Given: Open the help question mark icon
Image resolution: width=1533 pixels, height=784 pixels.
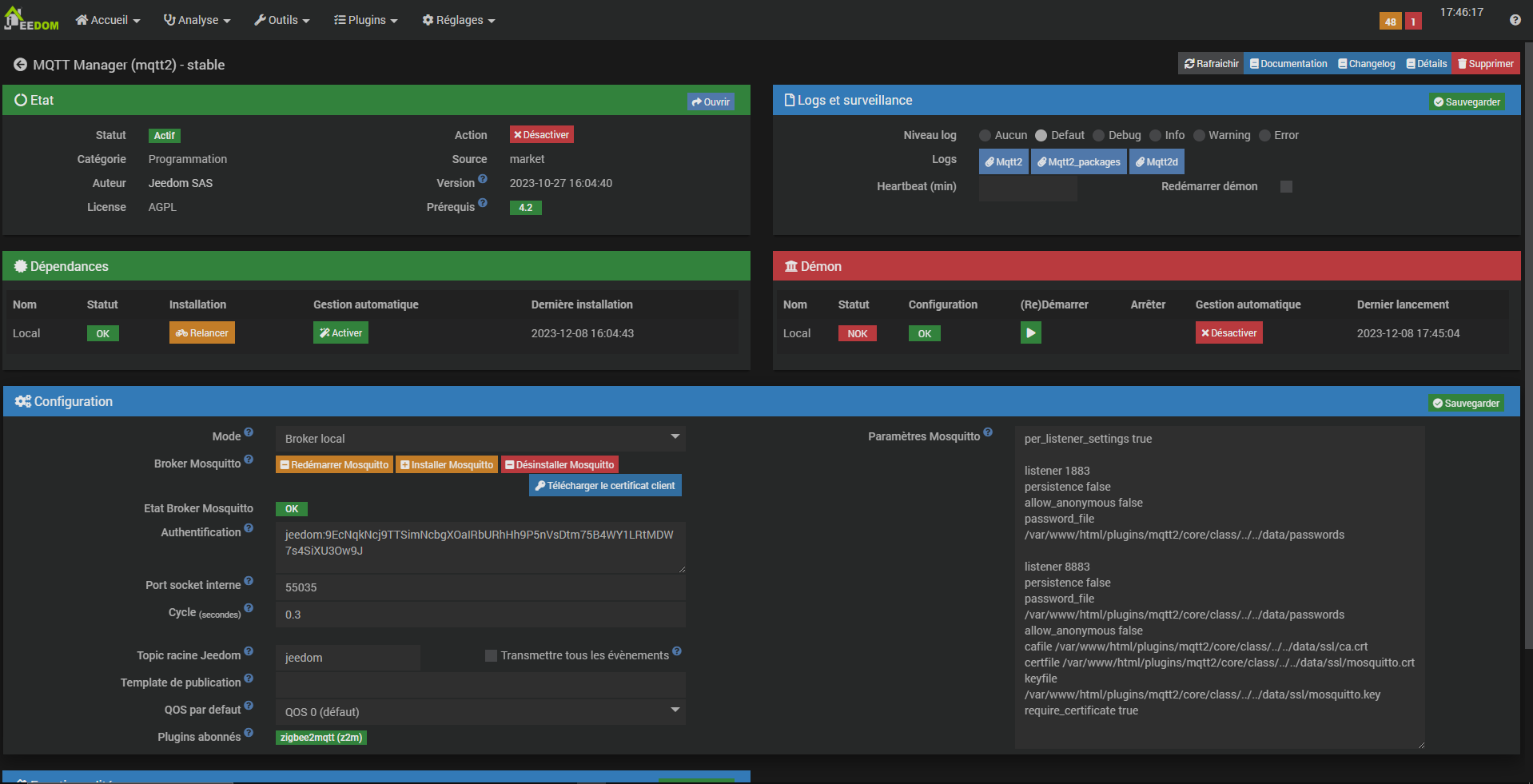Looking at the screenshot, I should click(x=1515, y=20).
